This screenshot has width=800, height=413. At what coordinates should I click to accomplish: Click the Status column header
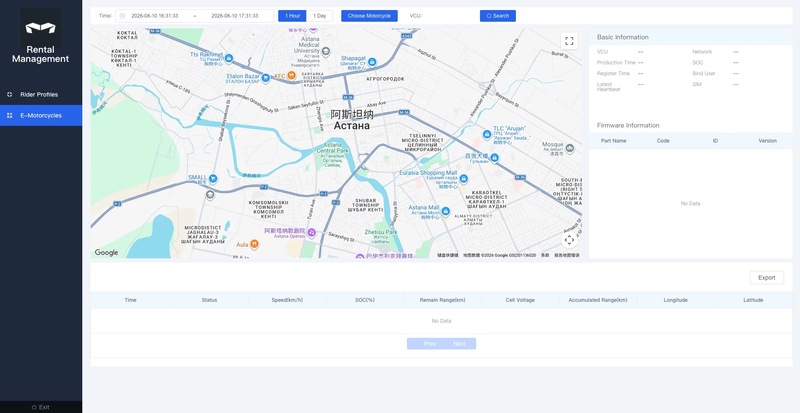(209, 300)
